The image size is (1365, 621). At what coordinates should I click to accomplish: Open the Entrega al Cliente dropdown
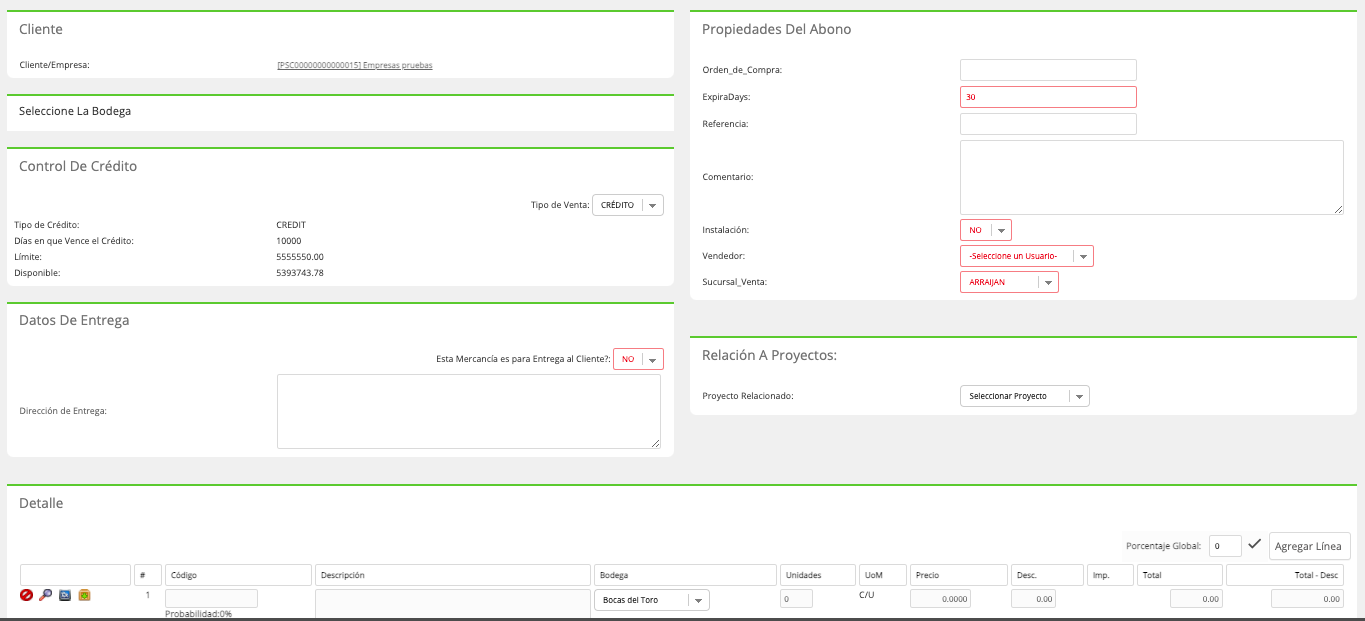point(638,359)
